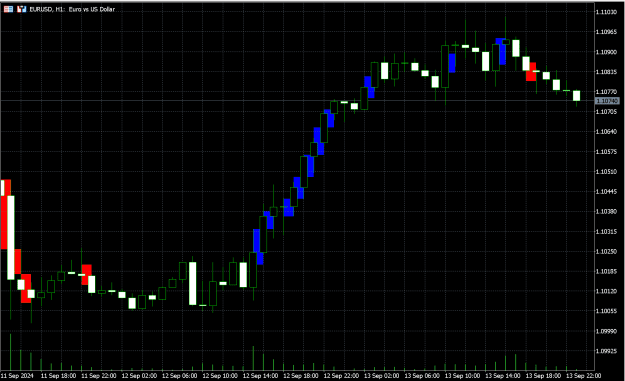Click the 12 Sep 02:00 time label
625x381 pixels.
coord(139,375)
